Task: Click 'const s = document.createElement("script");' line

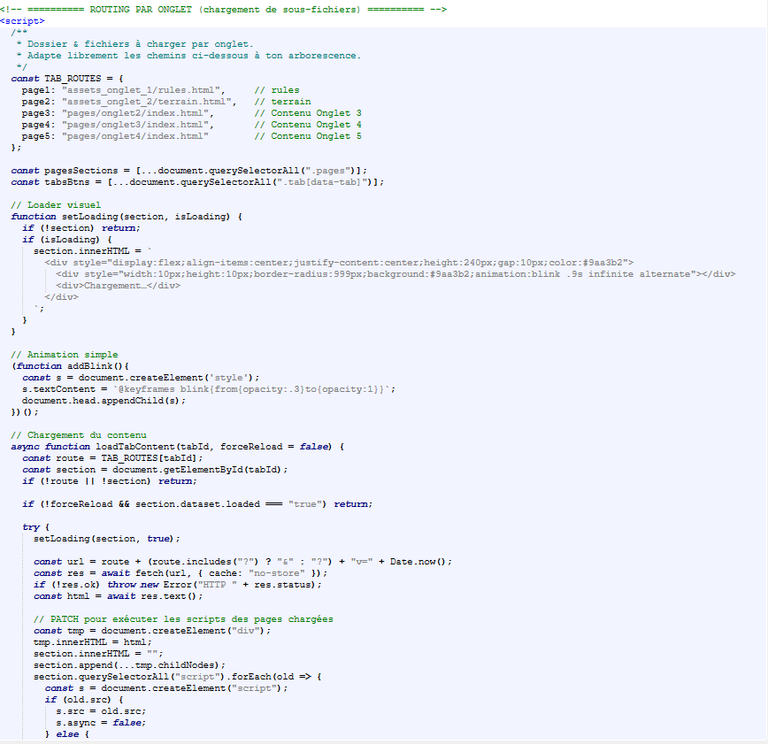Action: tap(166, 689)
